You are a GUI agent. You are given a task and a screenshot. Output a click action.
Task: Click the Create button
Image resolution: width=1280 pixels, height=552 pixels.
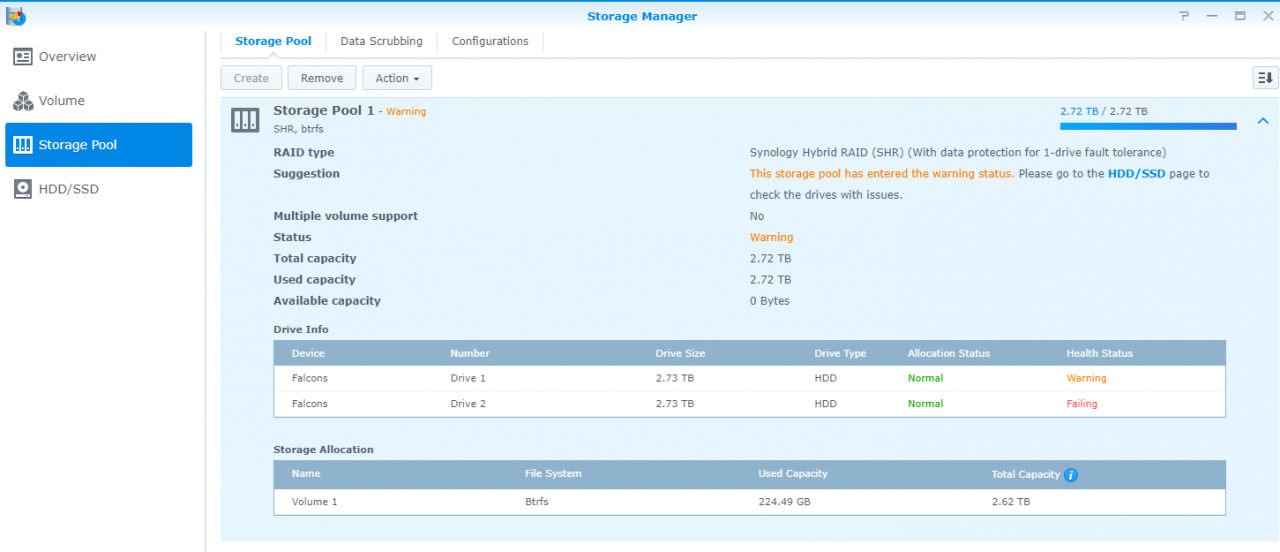251,78
